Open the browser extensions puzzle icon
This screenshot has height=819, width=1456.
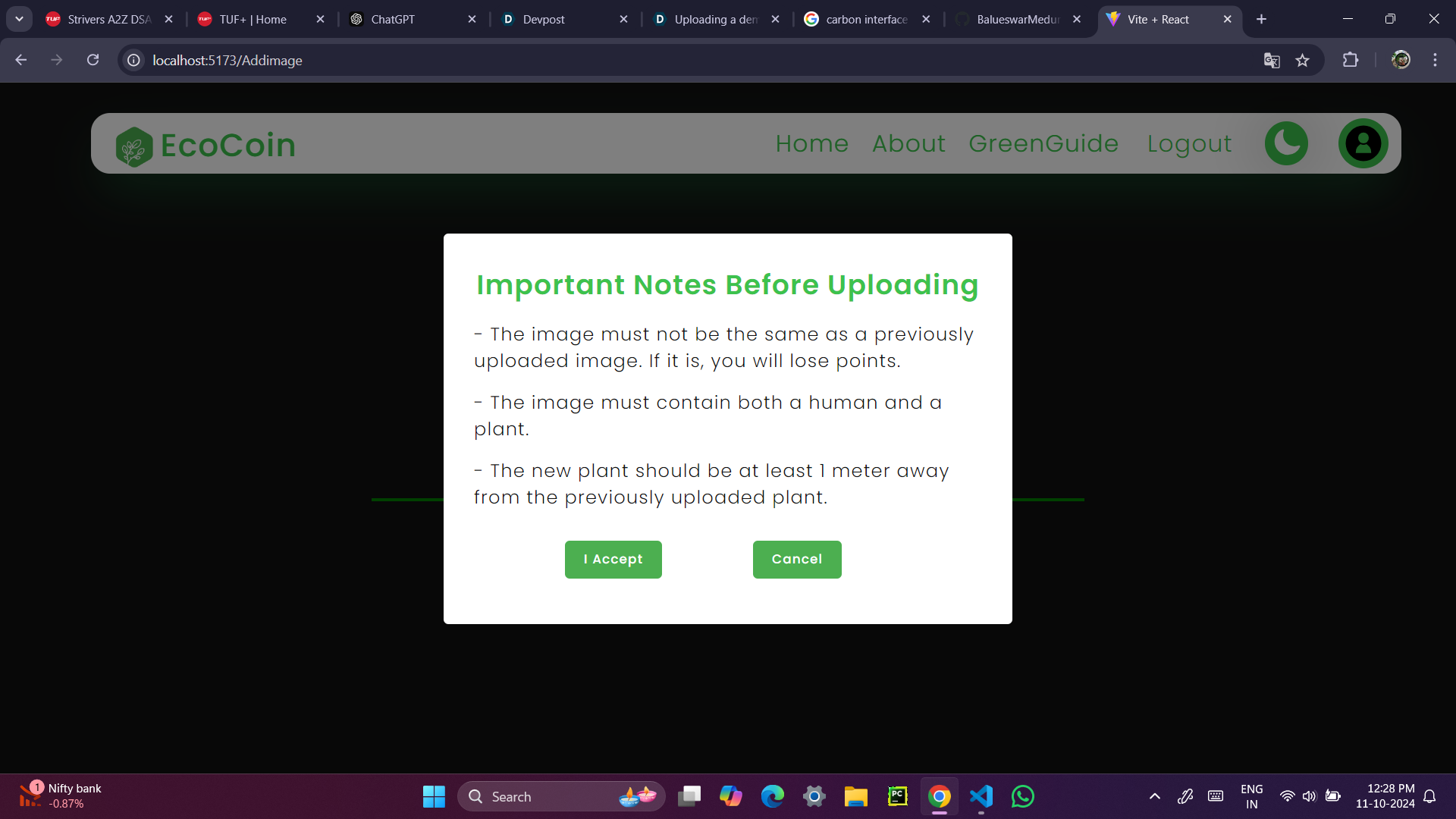tap(1351, 60)
